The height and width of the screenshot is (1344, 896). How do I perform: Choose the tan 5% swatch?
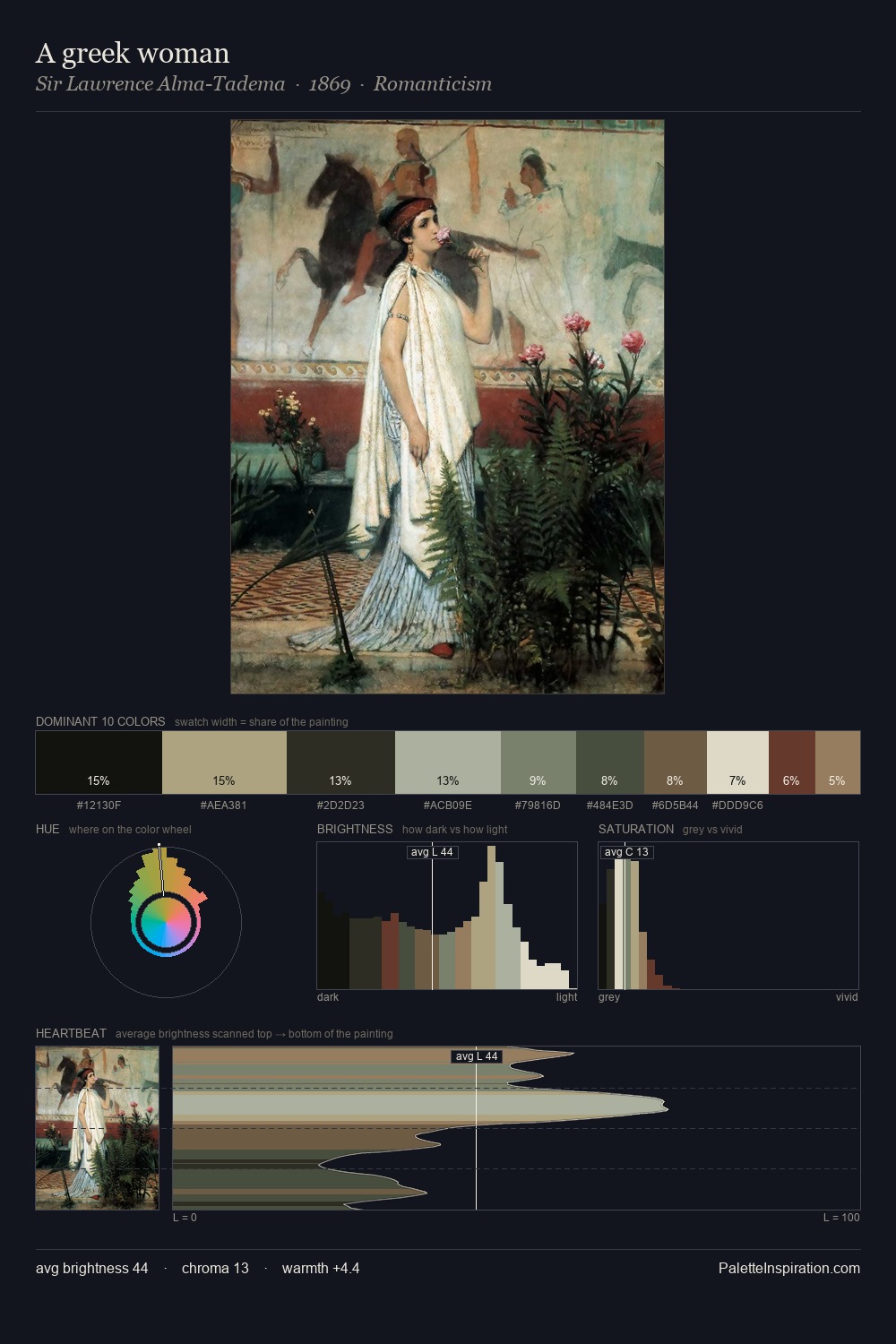[x=838, y=762]
